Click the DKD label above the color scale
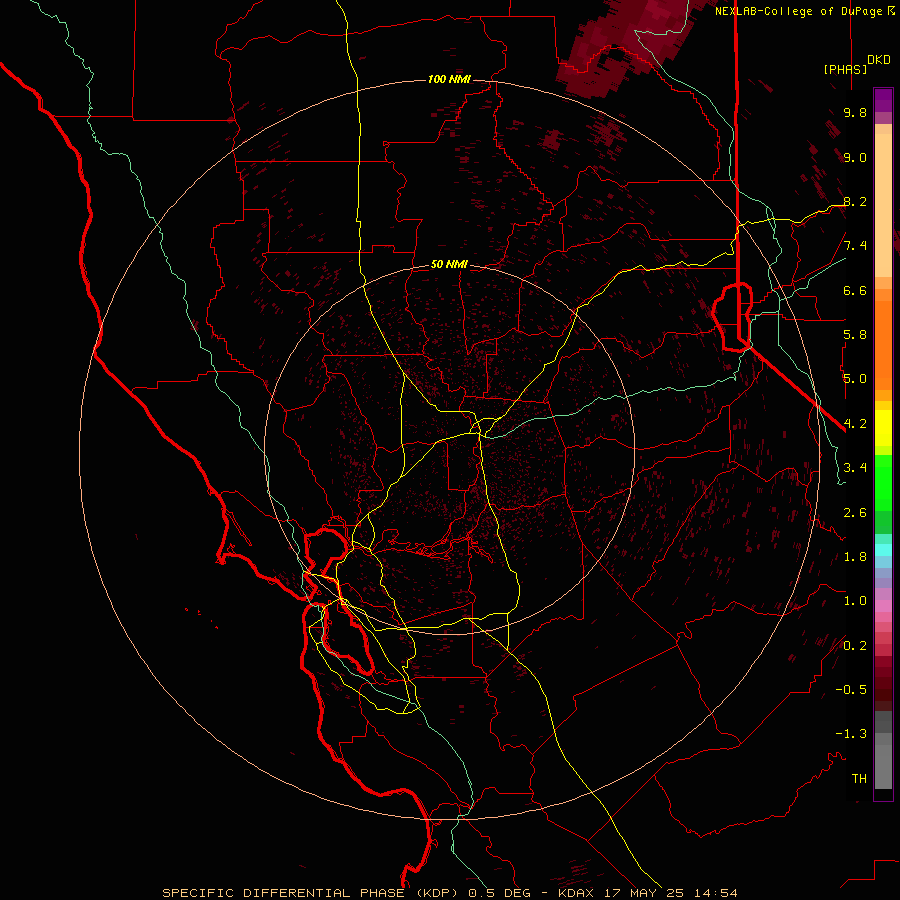The image size is (900, 900). coord(879,60)
